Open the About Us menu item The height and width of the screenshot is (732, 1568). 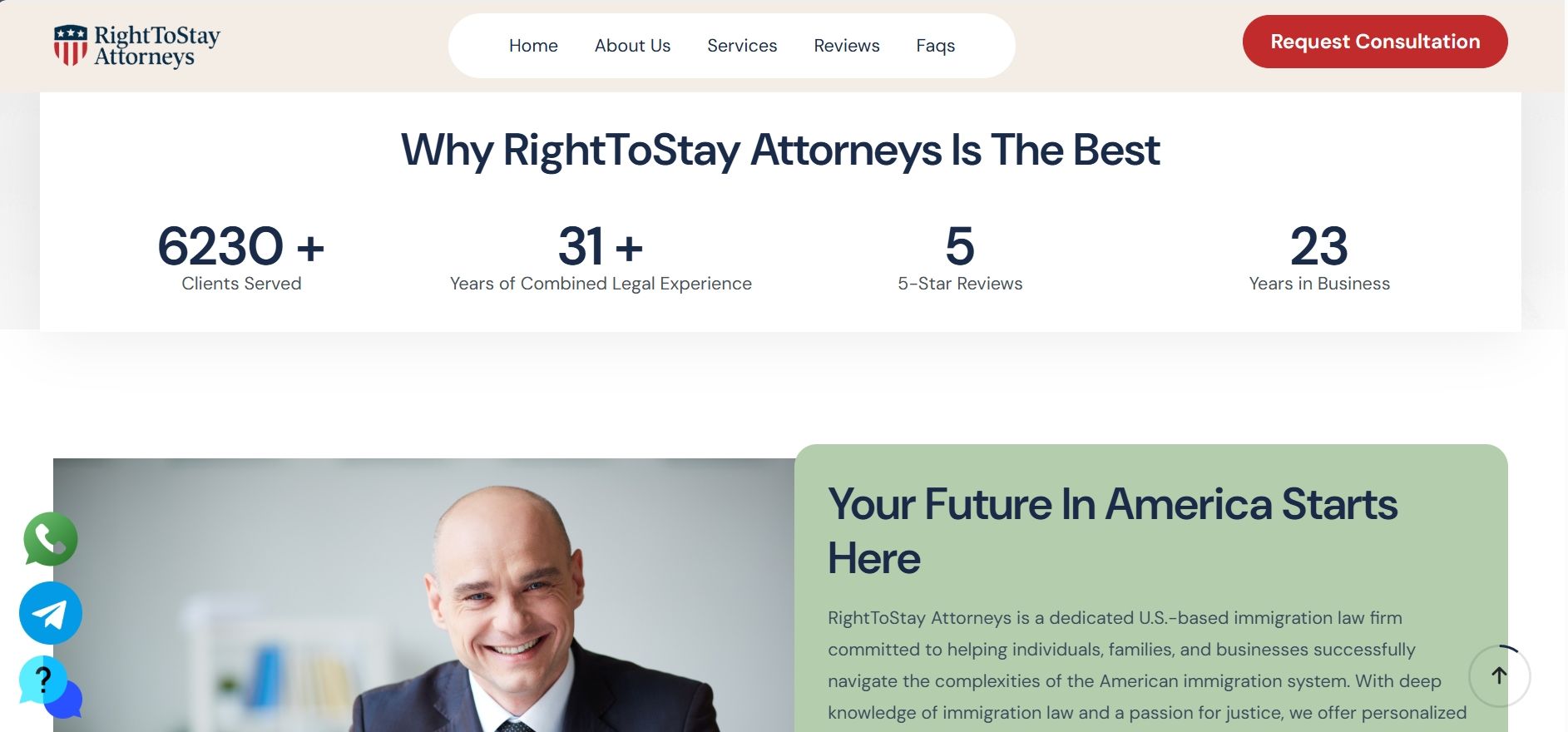coord(632,46)
